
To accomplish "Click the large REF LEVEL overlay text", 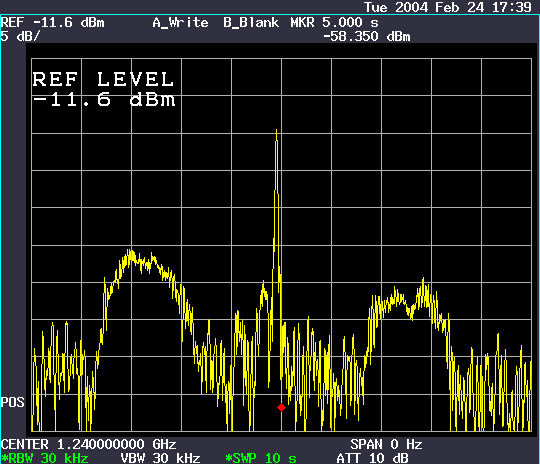I will [x=103, y=80].
